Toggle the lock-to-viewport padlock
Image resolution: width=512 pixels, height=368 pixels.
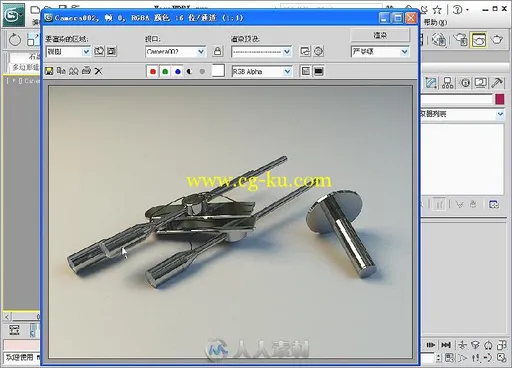(x=217, y=51)
